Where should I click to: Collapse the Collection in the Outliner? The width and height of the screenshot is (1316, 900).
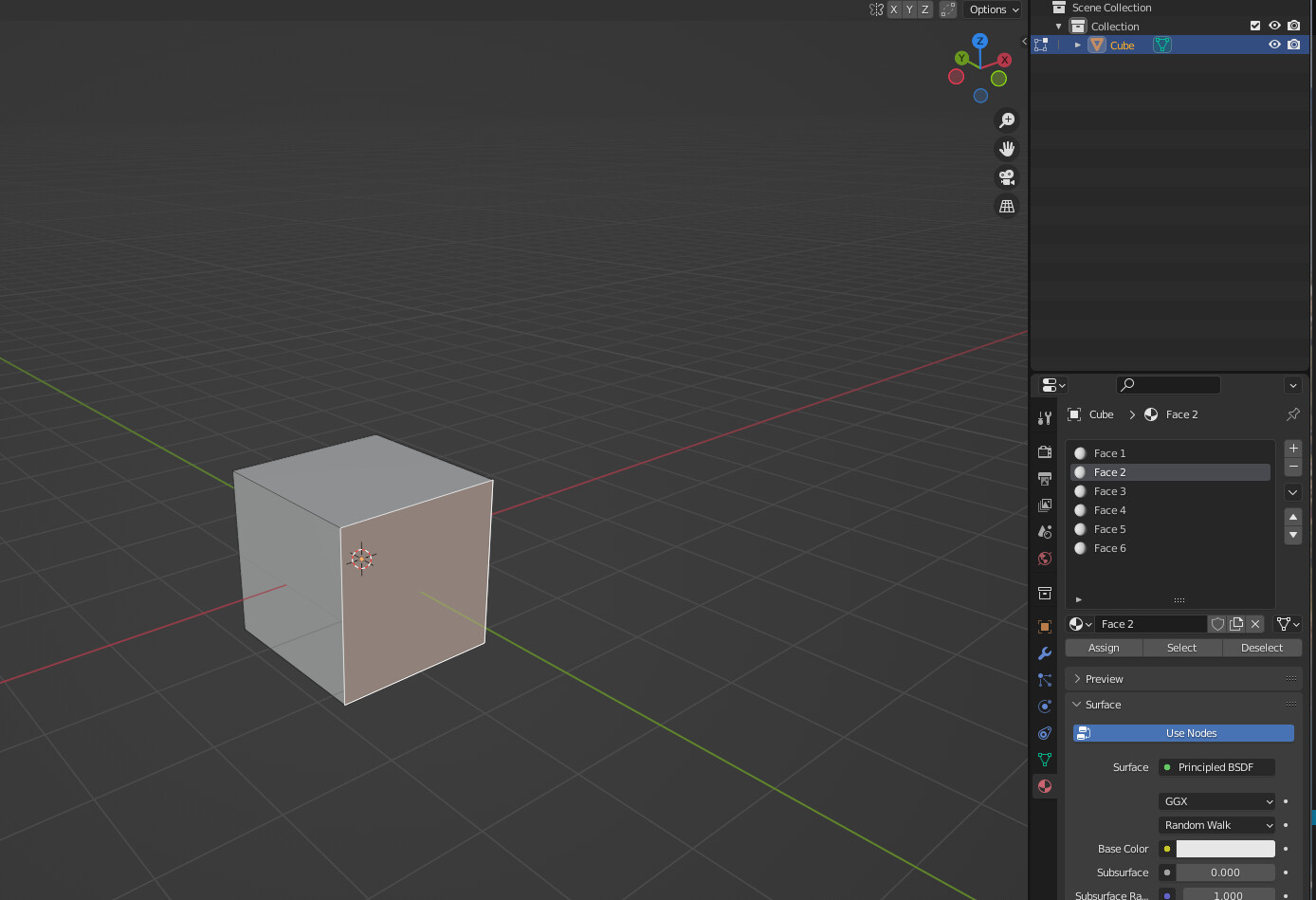1058,26
